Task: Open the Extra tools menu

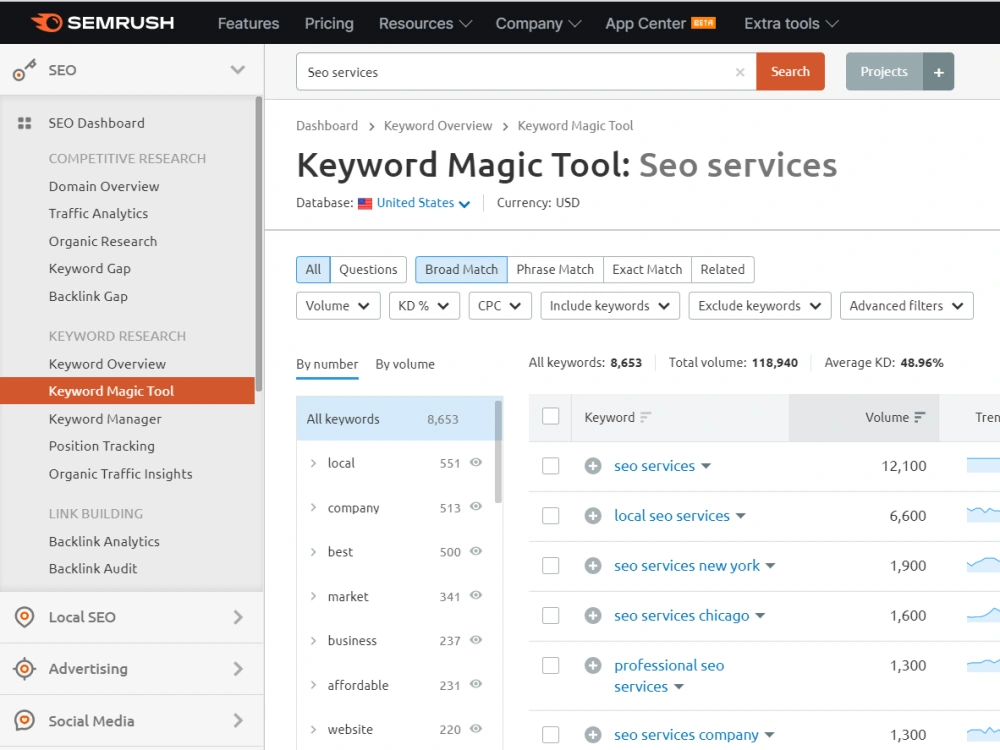Action: (x=791, y=24)
